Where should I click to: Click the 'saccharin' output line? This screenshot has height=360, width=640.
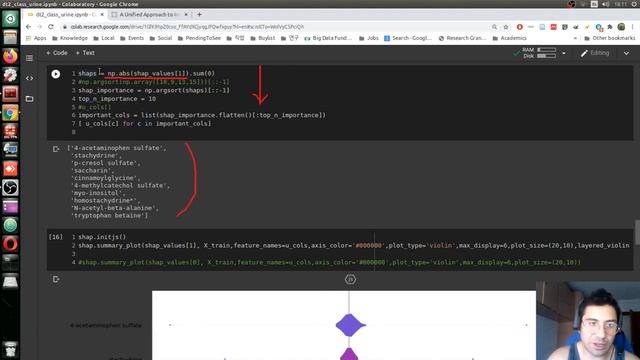click(x=92, y=171)
